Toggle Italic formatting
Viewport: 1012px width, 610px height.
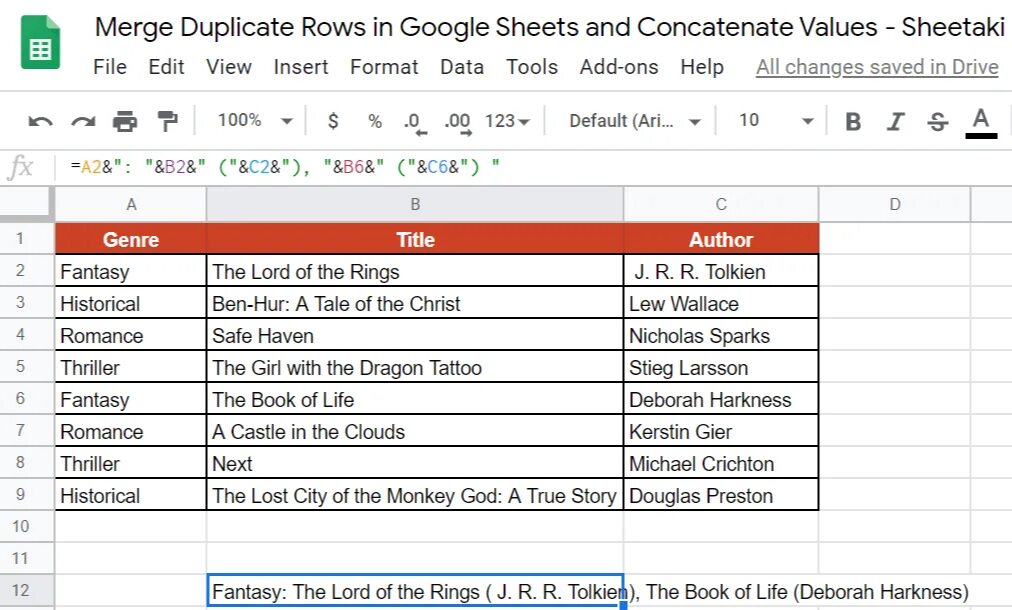(x=895, y=121)
